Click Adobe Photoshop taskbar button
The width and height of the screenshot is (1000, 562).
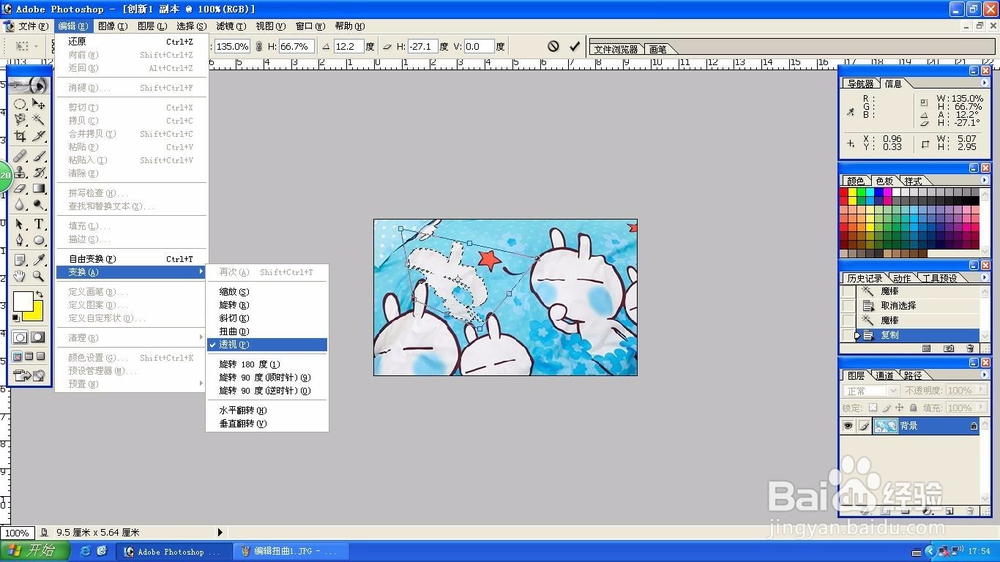173,551
